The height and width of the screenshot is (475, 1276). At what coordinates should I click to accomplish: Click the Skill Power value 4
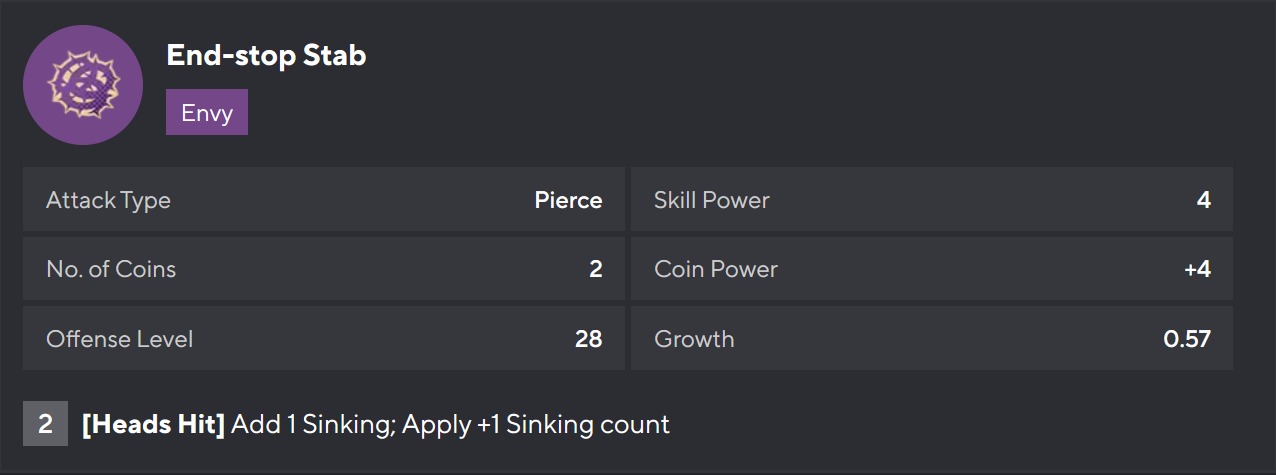(1203, 200)
